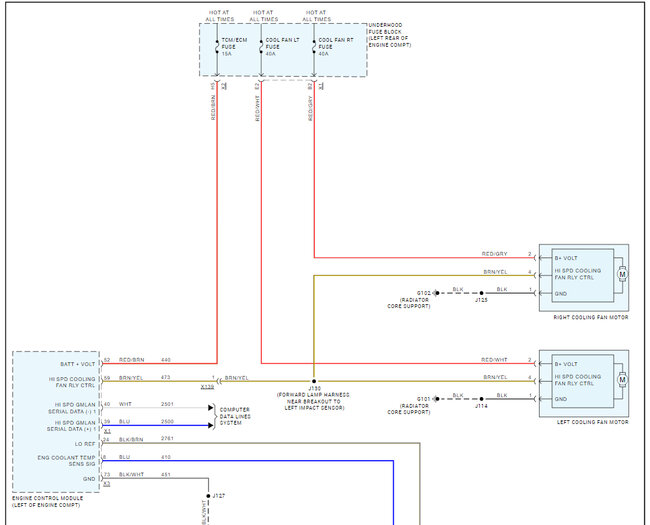Click ECM pin number 39
Viewport: 650px width, 525px height.
[107, 421]
